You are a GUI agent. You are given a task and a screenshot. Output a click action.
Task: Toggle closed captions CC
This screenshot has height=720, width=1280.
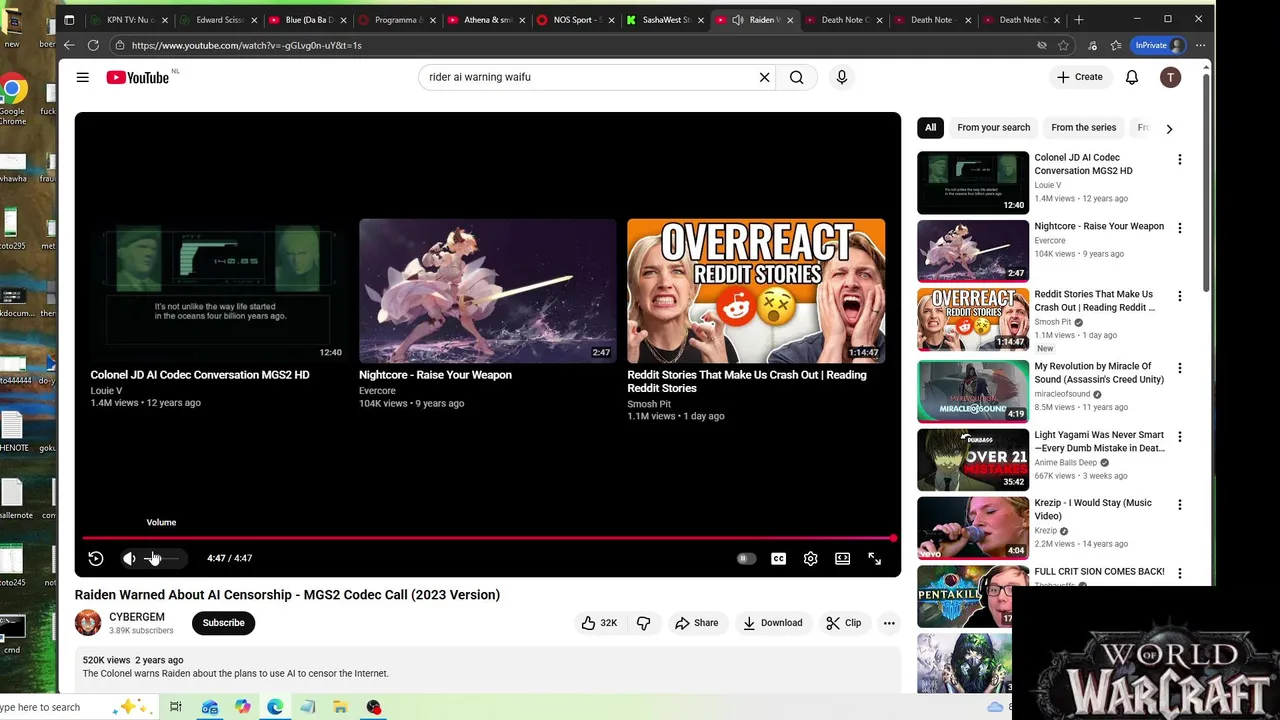click(778, 559)
